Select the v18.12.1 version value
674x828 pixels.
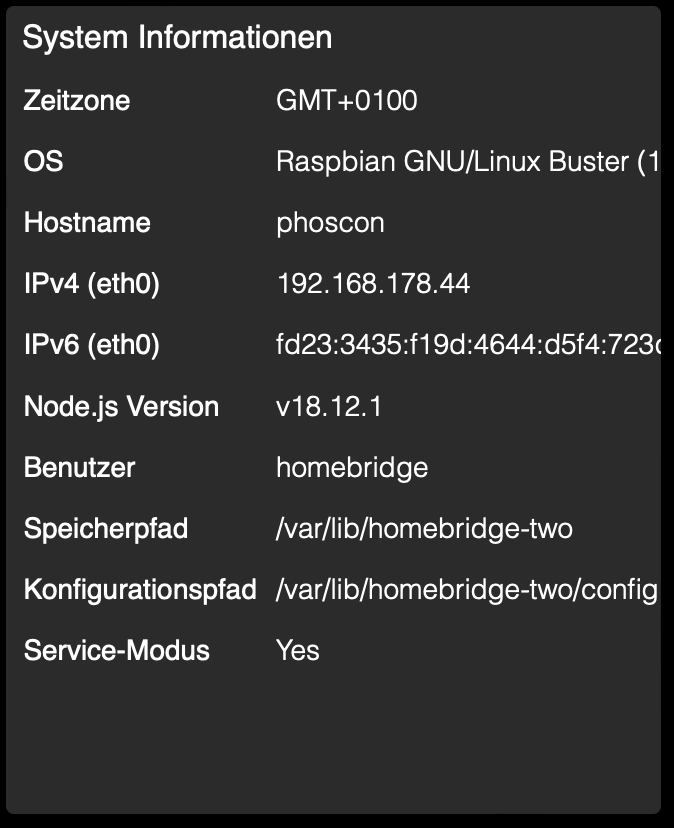pos(329,406)
